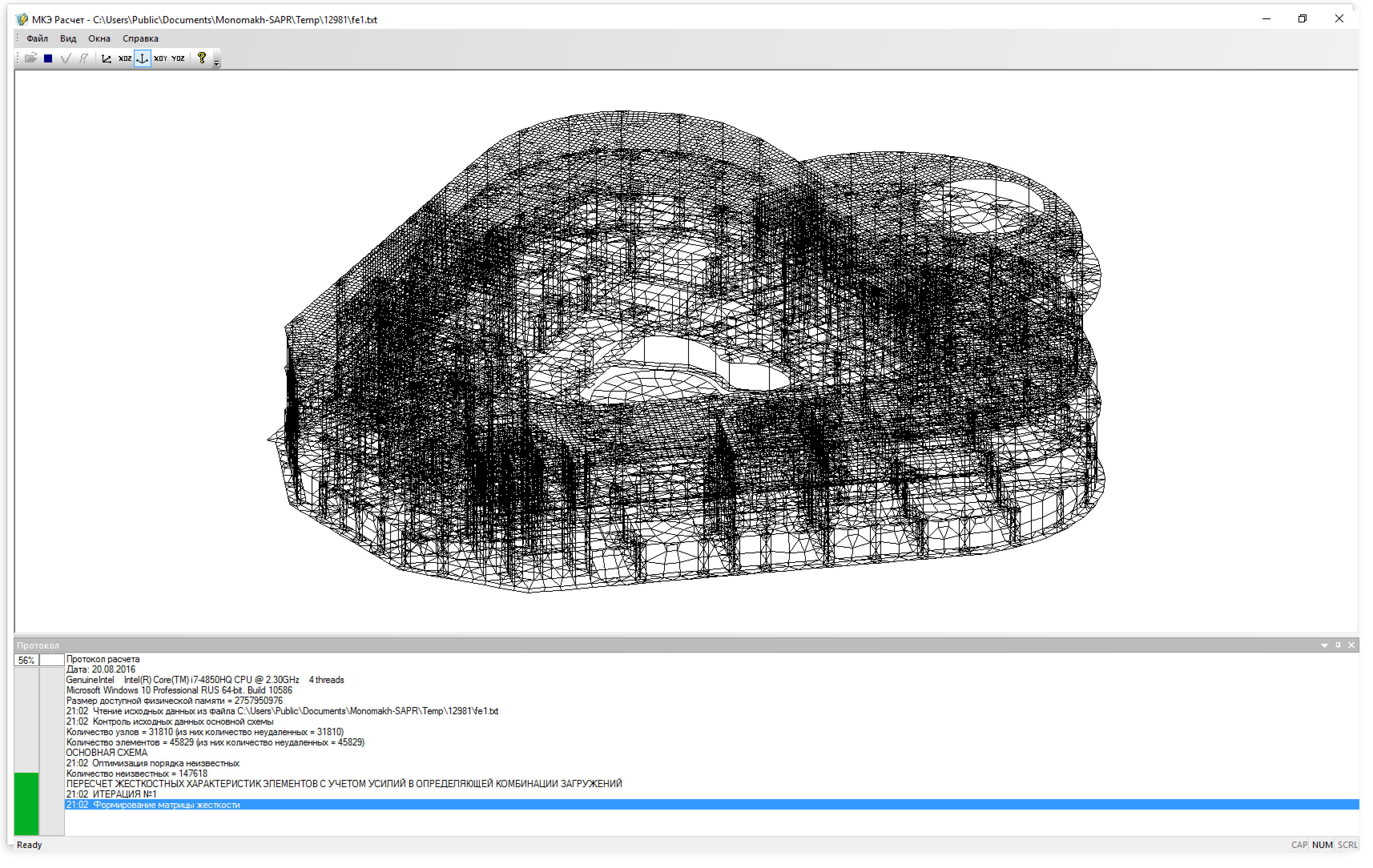1373x868 pixels.
Task: Open the Справка menu
Action: coord(140,39)
